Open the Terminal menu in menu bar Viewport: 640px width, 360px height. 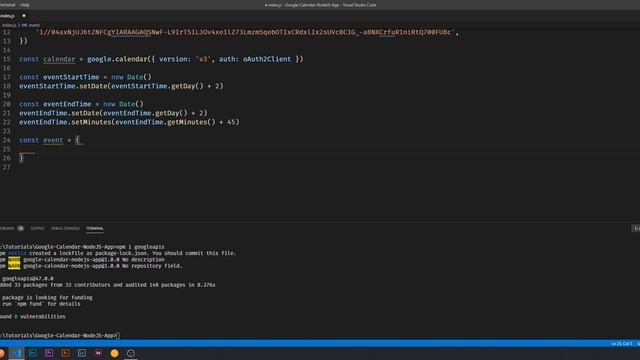pos(7,5)
